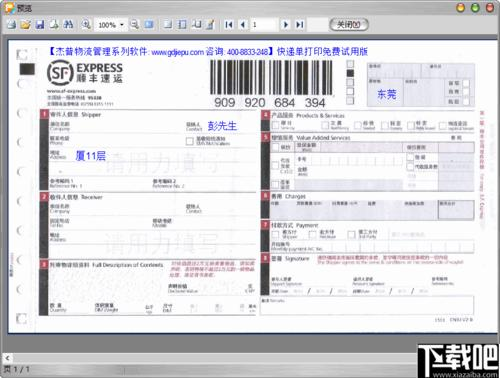Save the preview using the floppy disk icon
The image size is (500, 378).
click(40, 25)
